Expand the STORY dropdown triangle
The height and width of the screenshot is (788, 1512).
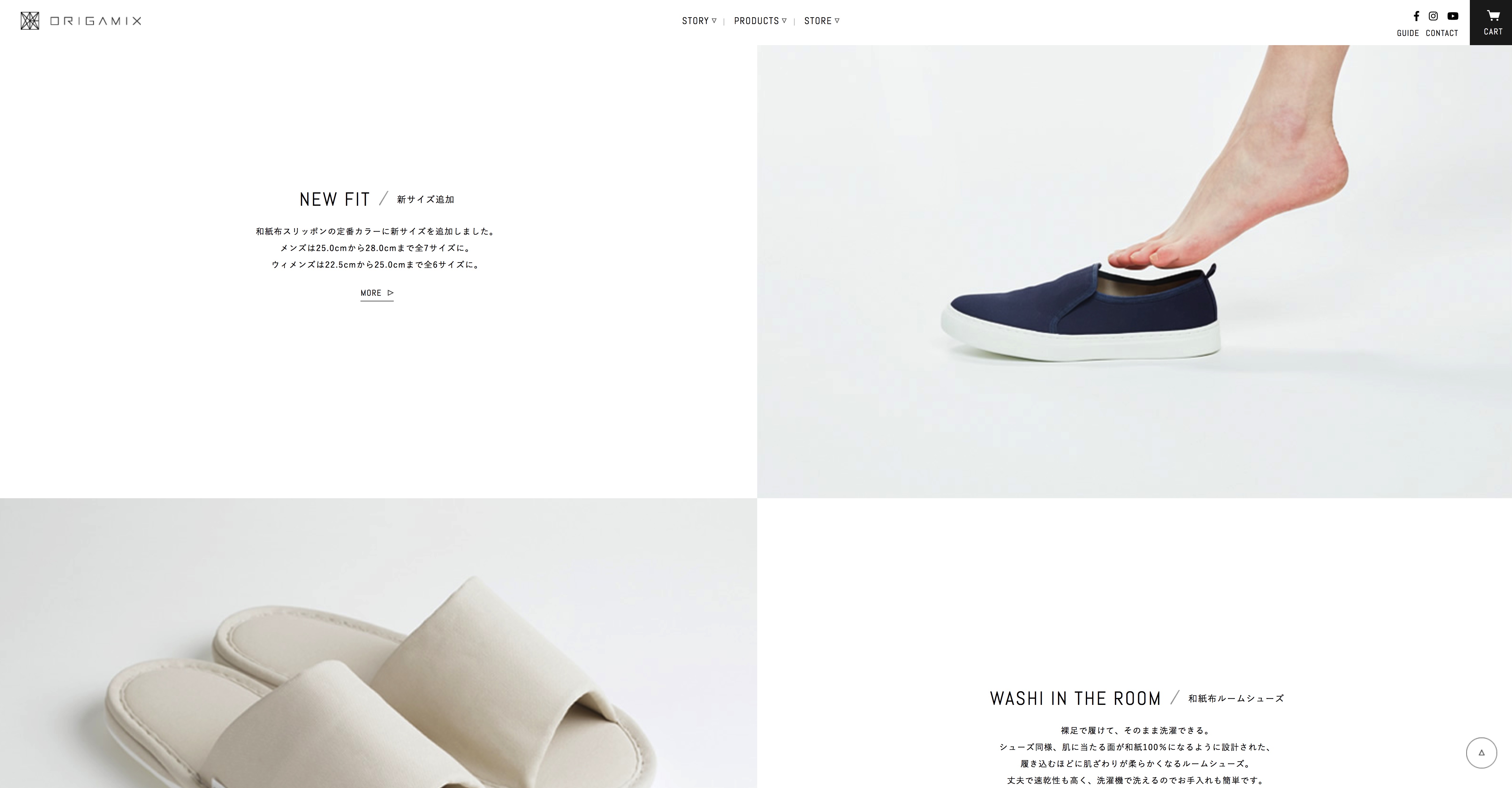pyautogui.click(x=714, y=20)
